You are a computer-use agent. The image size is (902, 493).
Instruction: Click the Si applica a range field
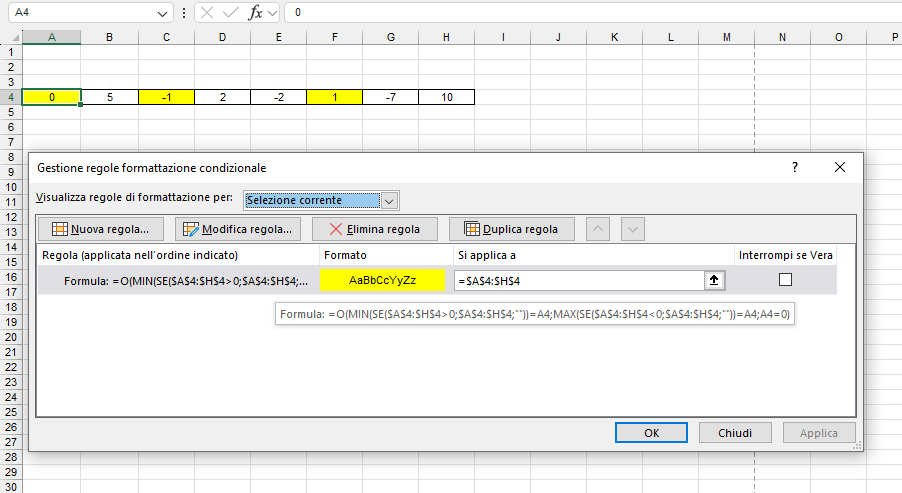click(579, 281)
